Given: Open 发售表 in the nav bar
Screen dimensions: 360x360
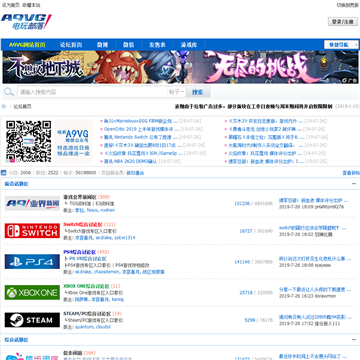Looking at the screenshot, I should click(157, 45).
